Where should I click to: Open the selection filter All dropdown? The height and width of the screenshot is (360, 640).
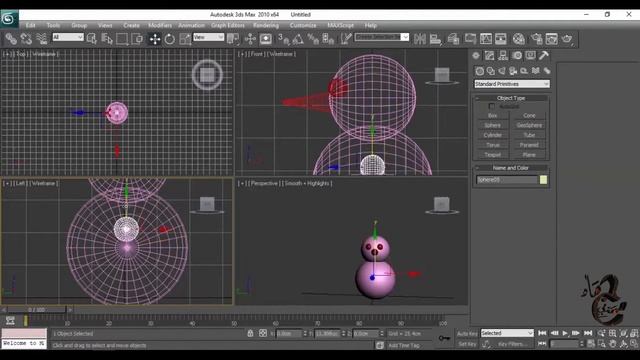coord(68,37)
